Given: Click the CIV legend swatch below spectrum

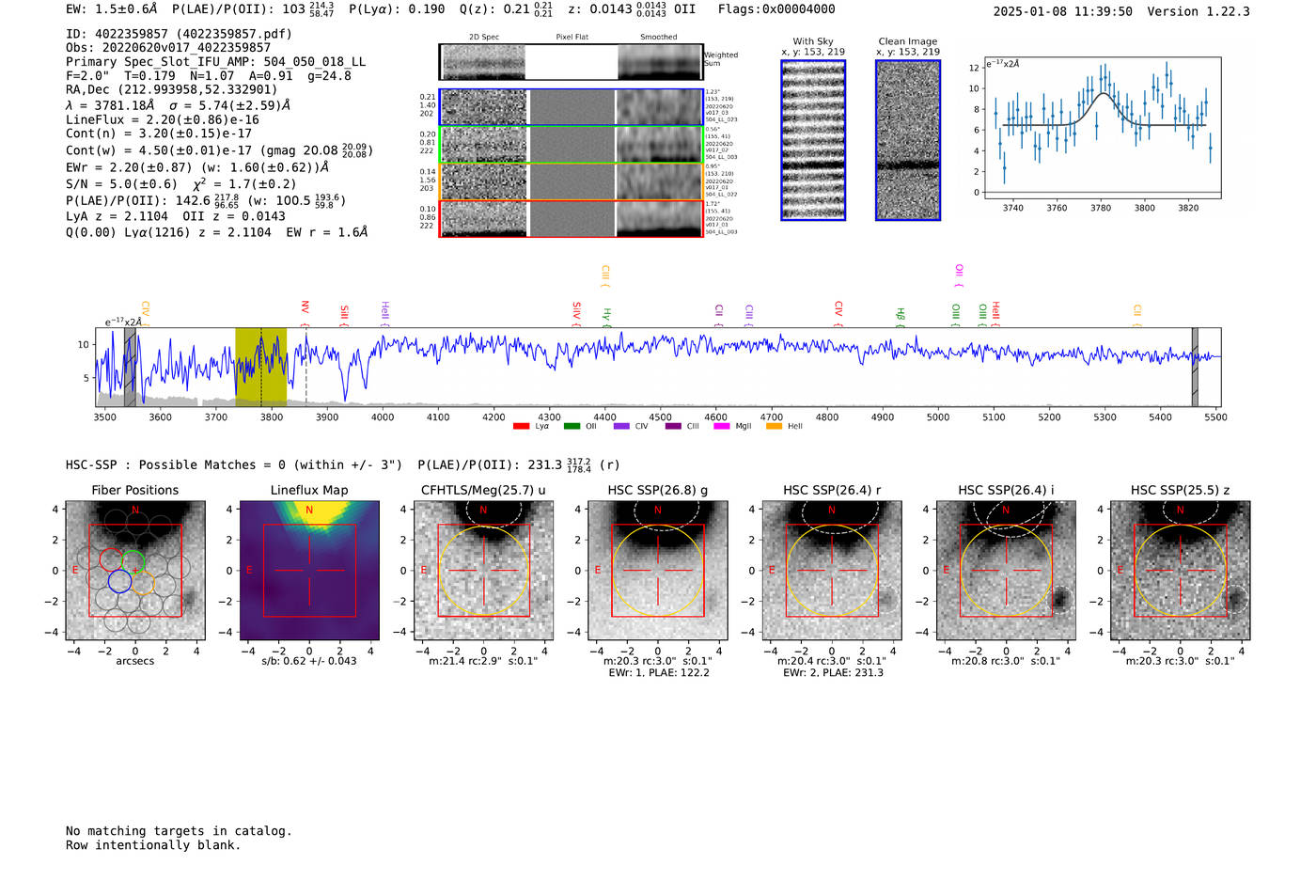Looking at the screenshot, I should click(x=621, y=426).
